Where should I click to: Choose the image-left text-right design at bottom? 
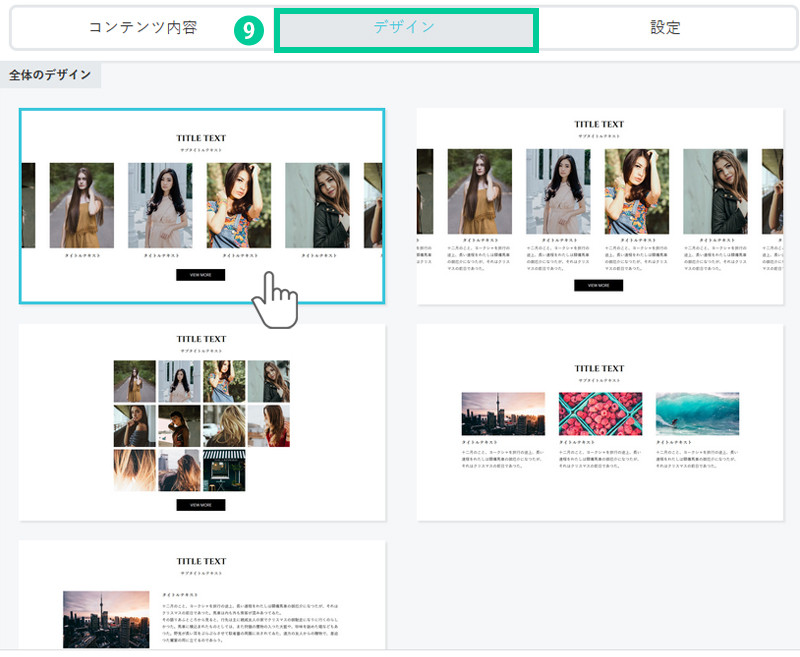point(201,595)
